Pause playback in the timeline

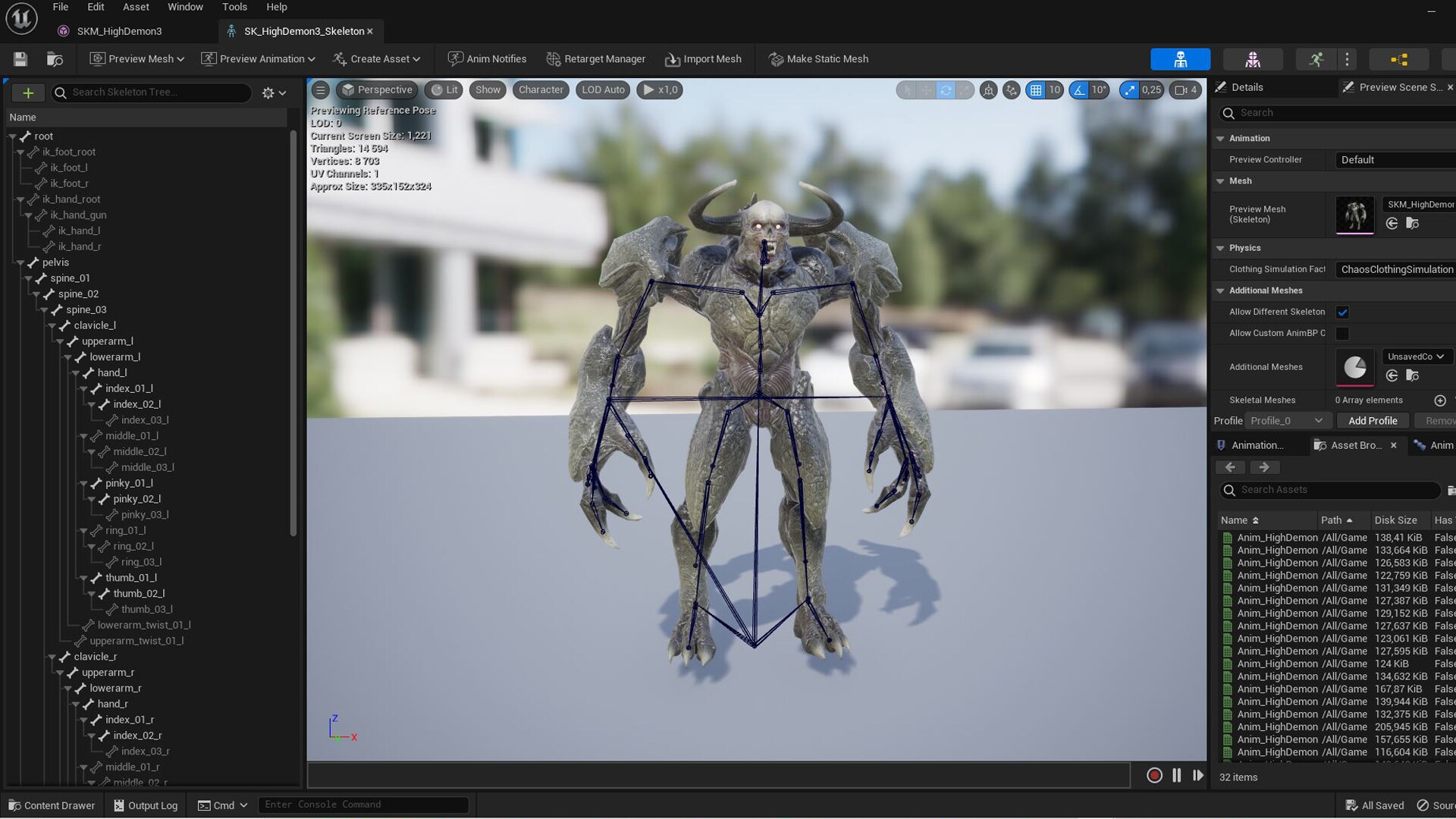1177,775
